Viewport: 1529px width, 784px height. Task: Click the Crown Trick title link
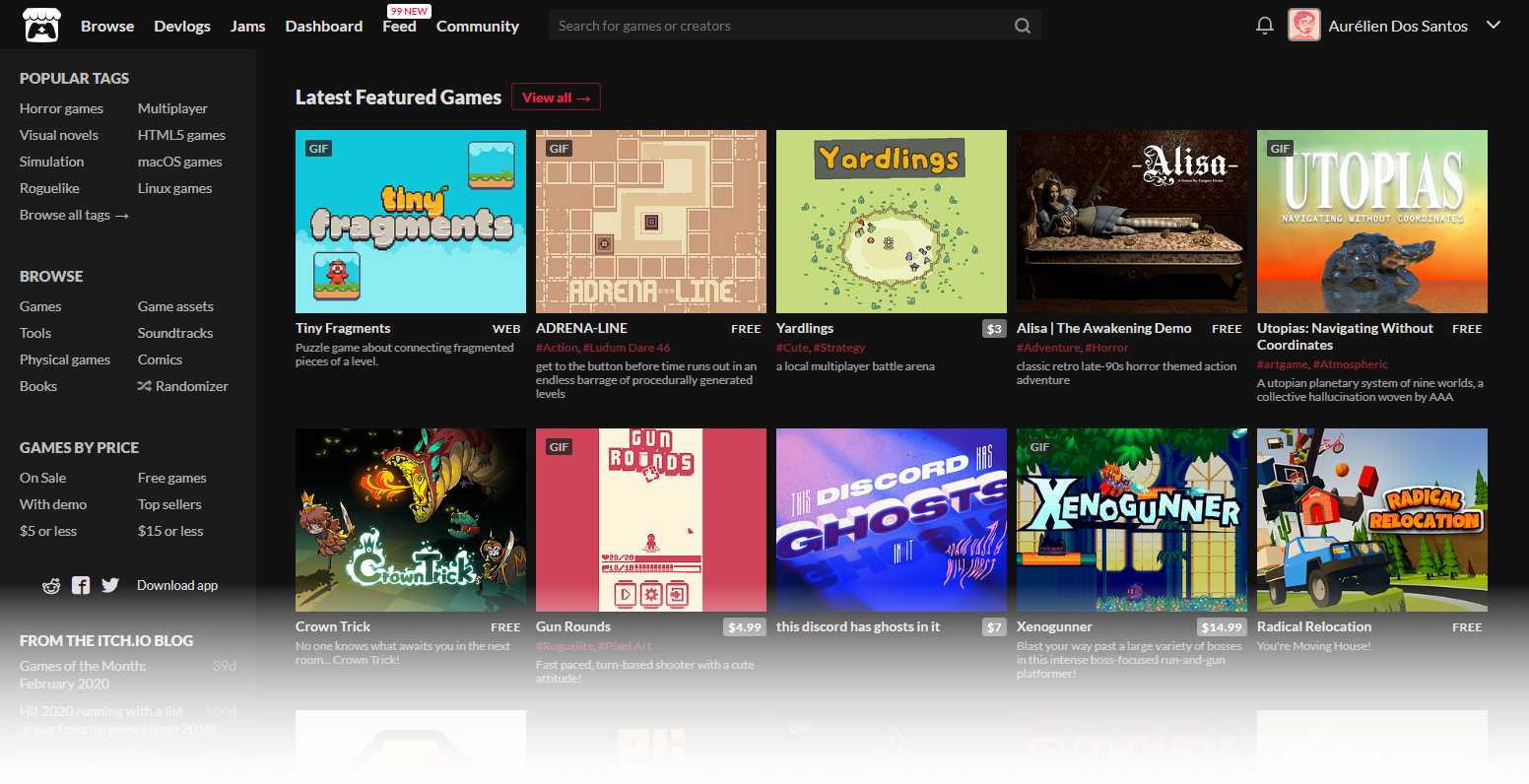333,626
